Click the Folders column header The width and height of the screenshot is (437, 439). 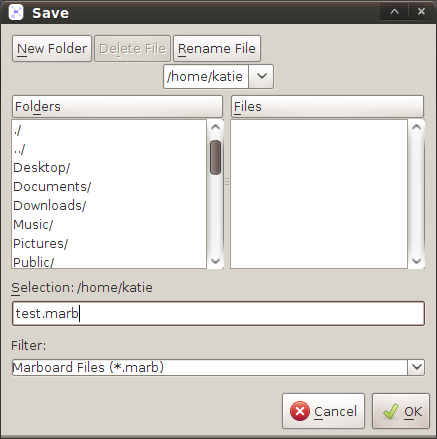tap(117, 106)
